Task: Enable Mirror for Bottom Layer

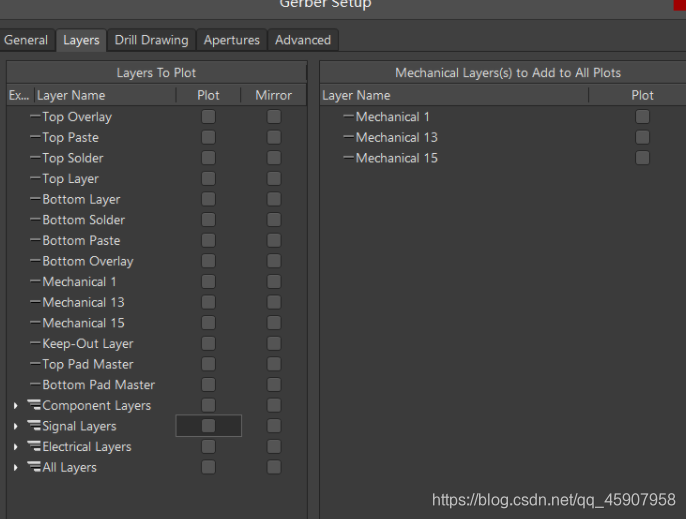Action: point(274,199)
